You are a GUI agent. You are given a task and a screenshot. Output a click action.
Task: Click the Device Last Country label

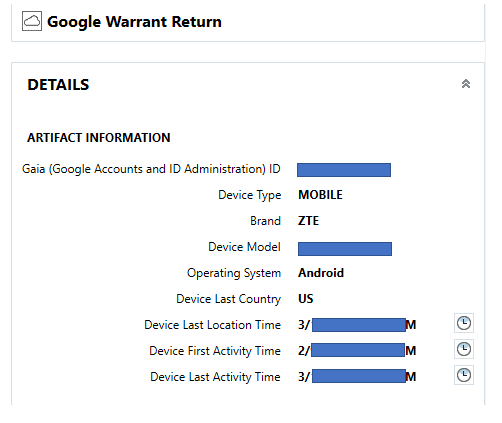point(229,299)
